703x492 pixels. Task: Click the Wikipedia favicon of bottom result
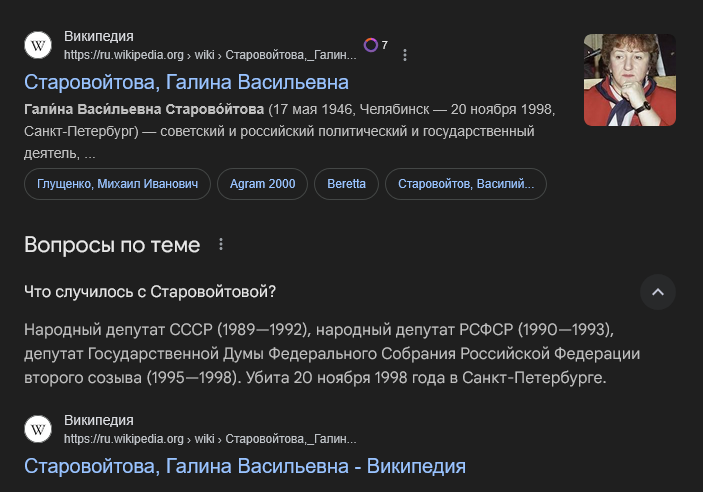pos(38,429)
